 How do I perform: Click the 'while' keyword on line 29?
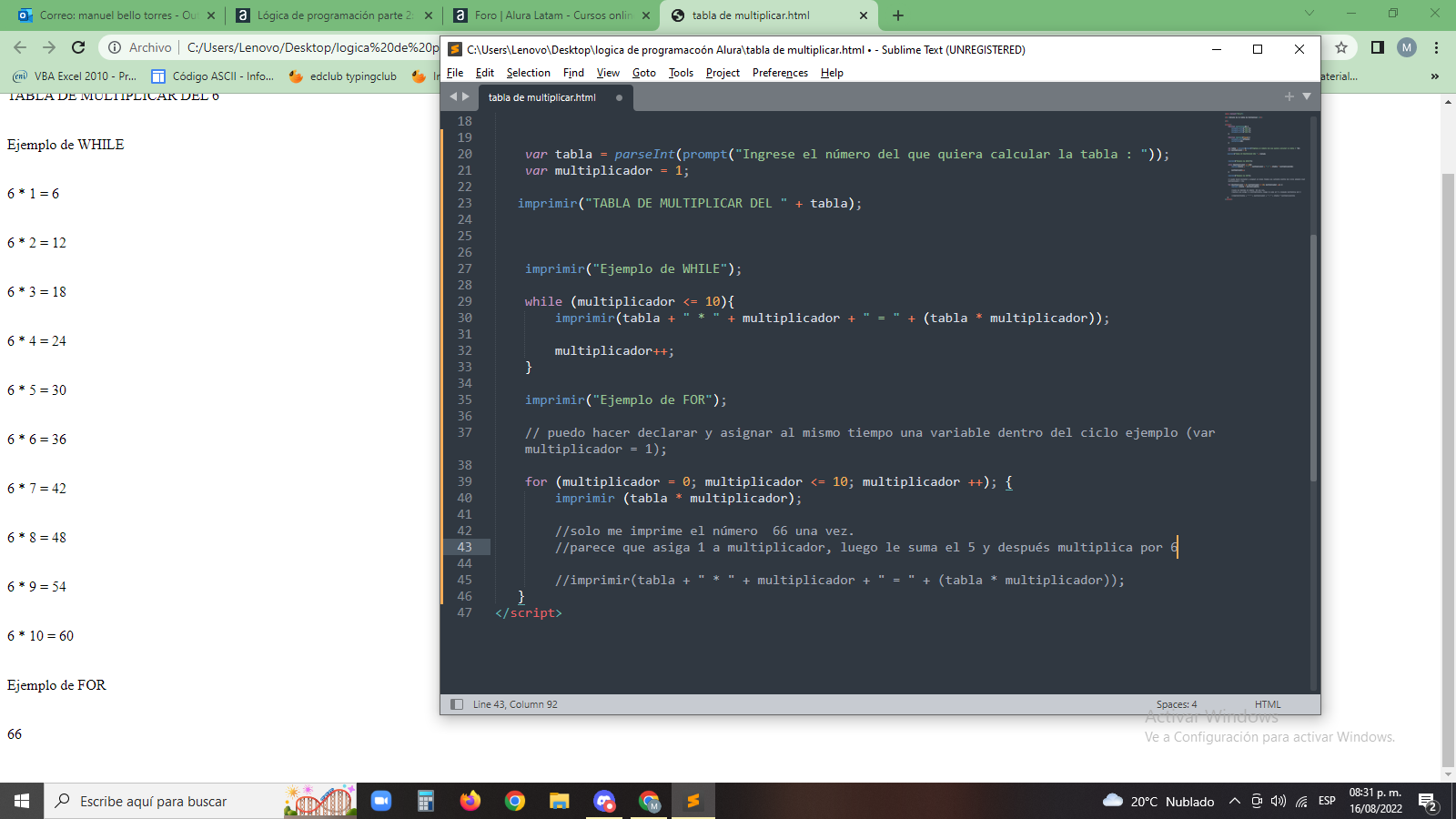[x=543, y=301]
